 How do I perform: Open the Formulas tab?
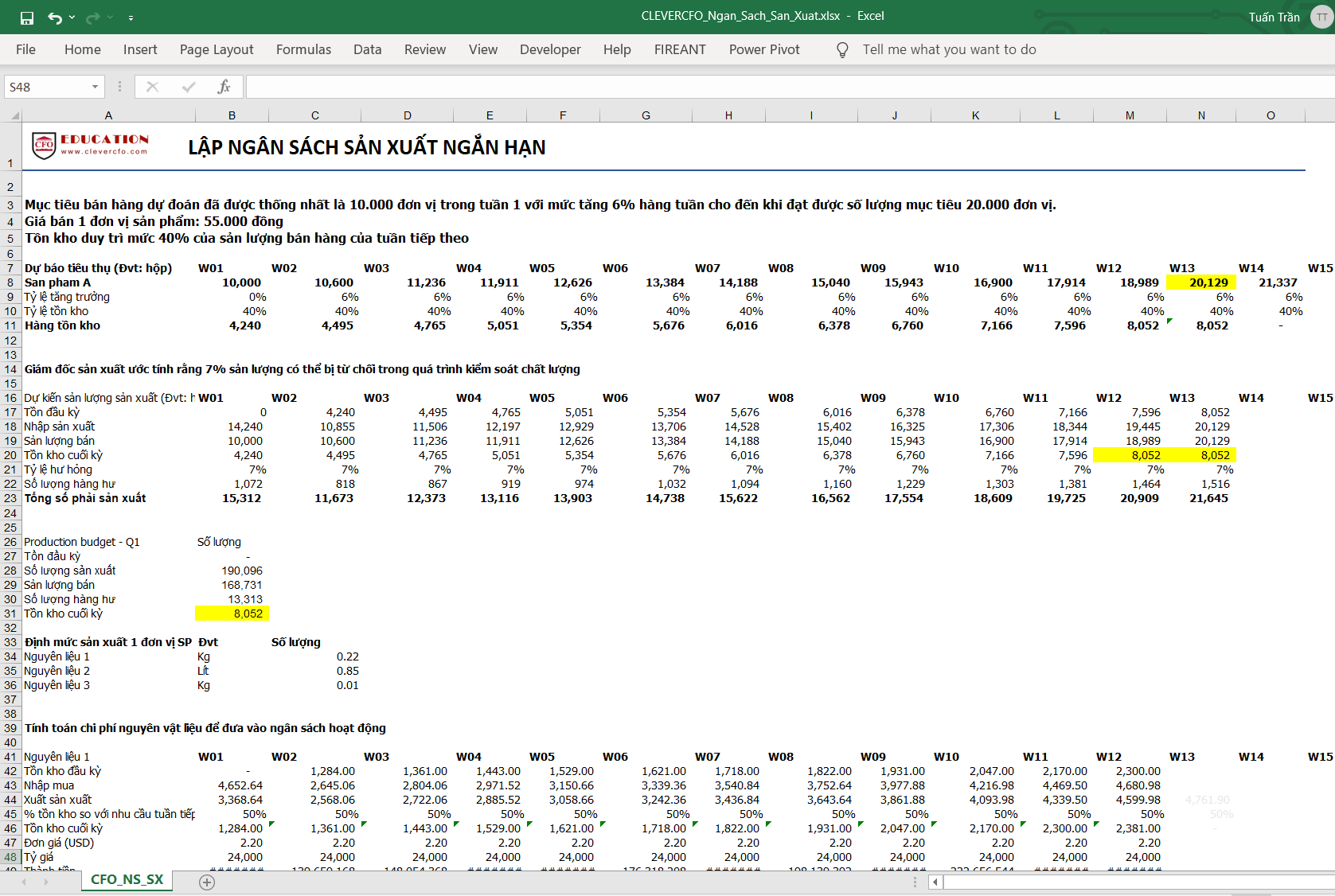point(303,49)
